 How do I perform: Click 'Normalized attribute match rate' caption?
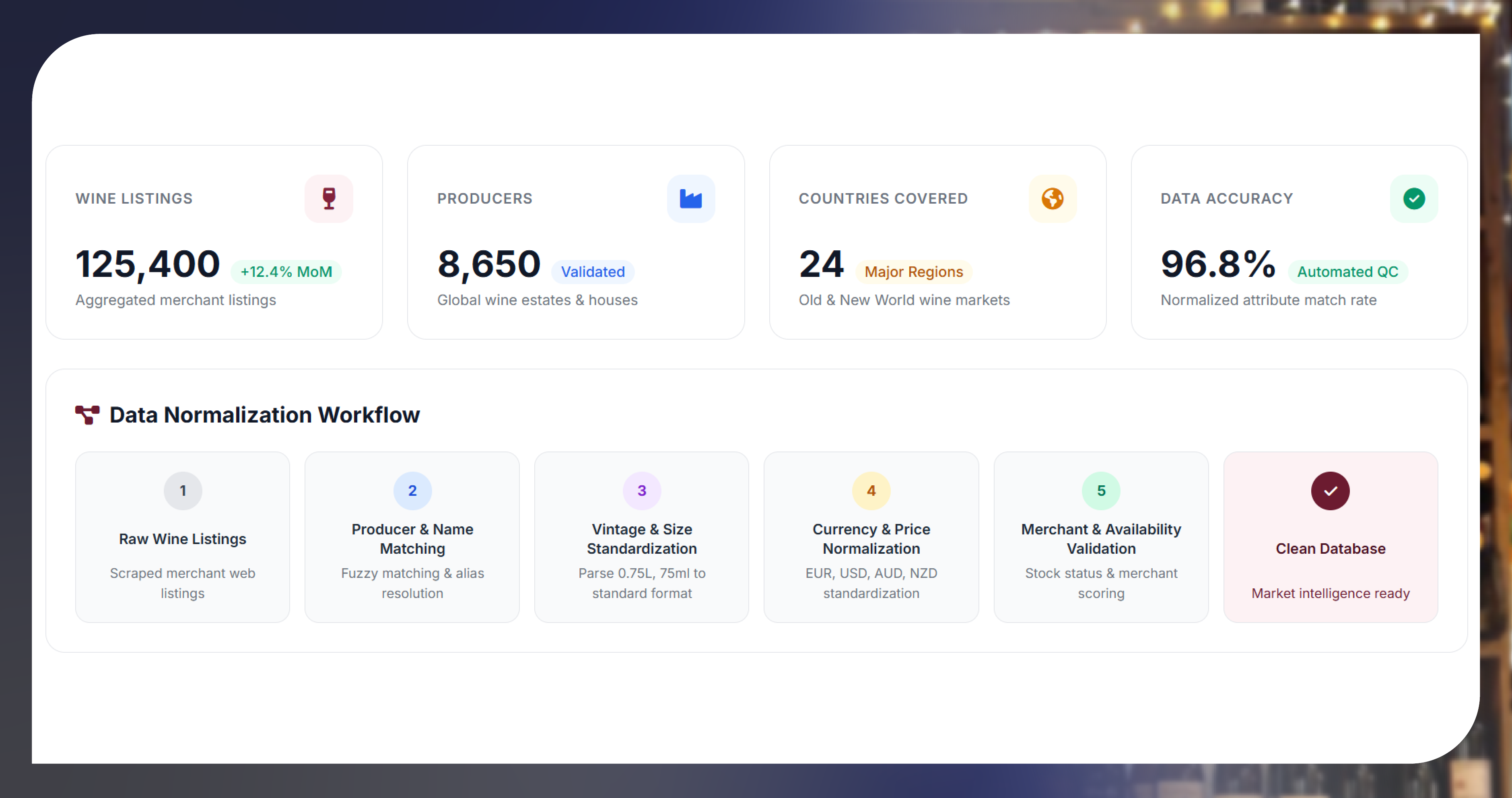point(1269,300)
